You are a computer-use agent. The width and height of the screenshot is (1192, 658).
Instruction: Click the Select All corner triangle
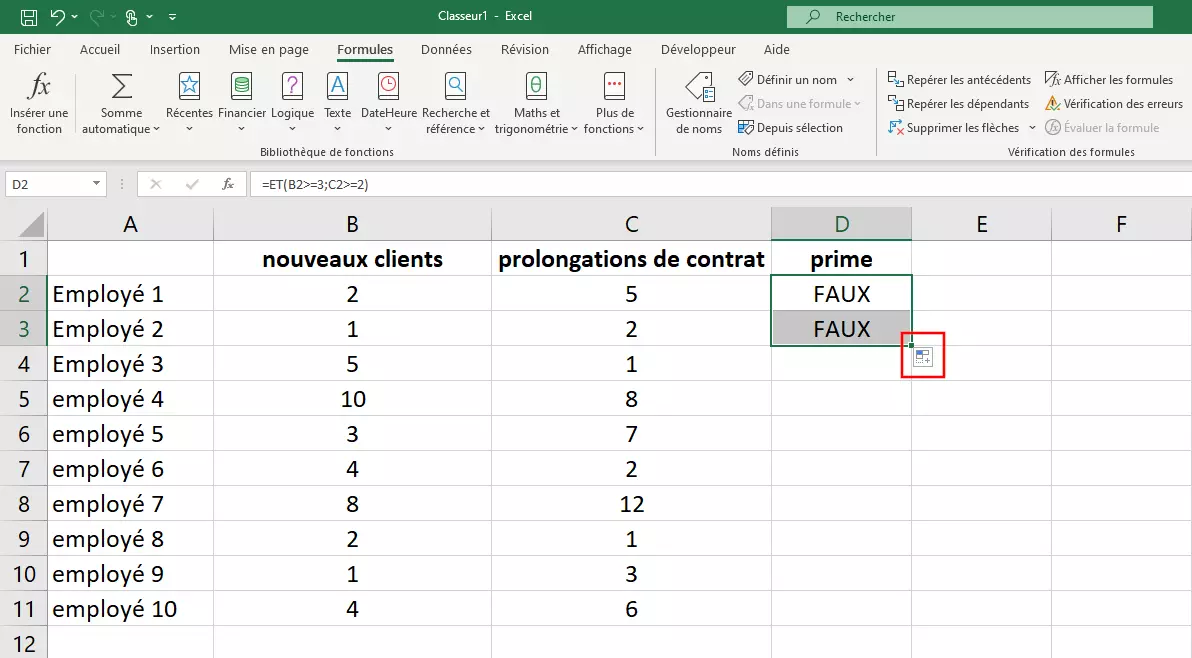pos(30,224)
